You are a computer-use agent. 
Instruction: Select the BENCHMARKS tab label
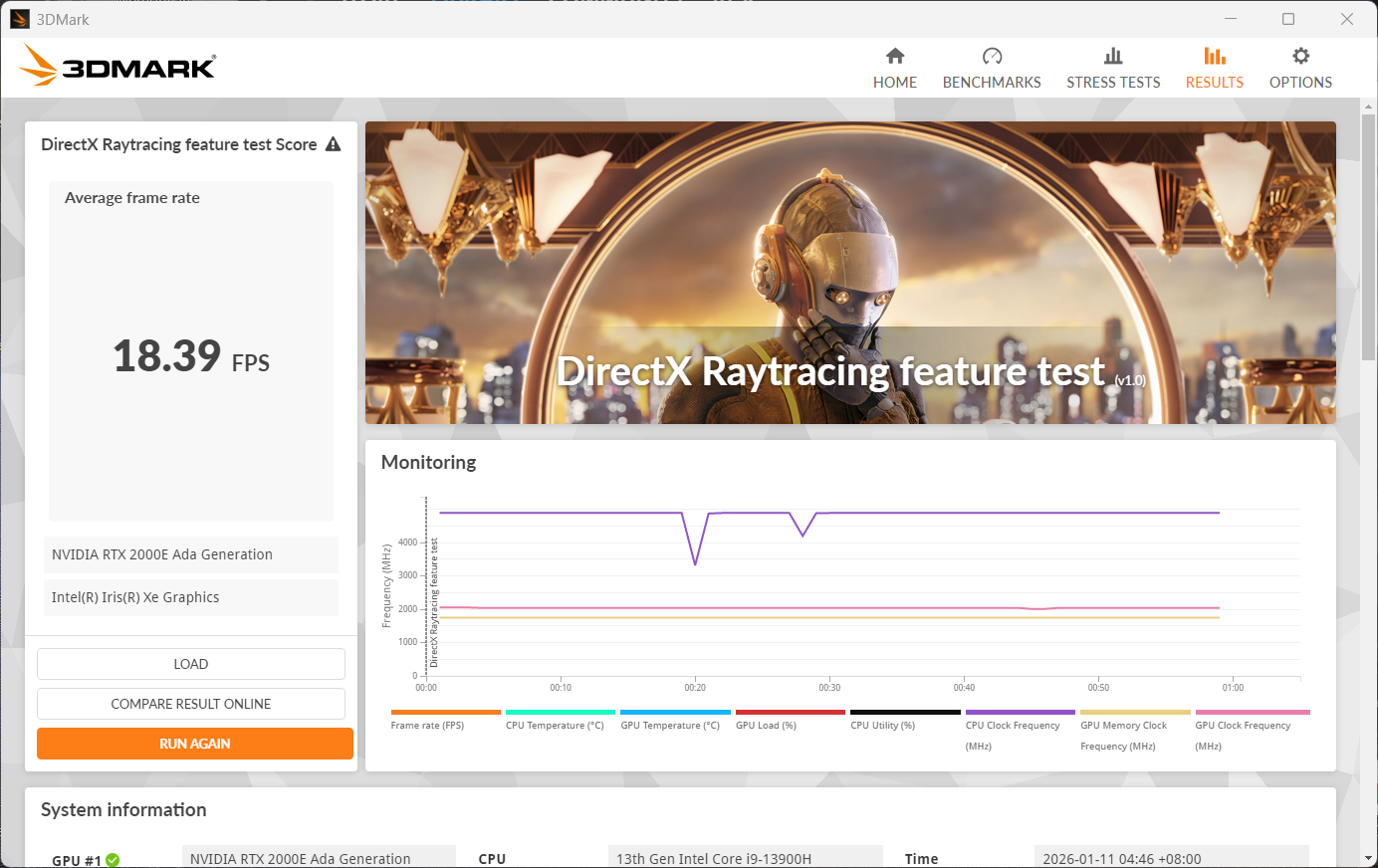click(992, 83)
